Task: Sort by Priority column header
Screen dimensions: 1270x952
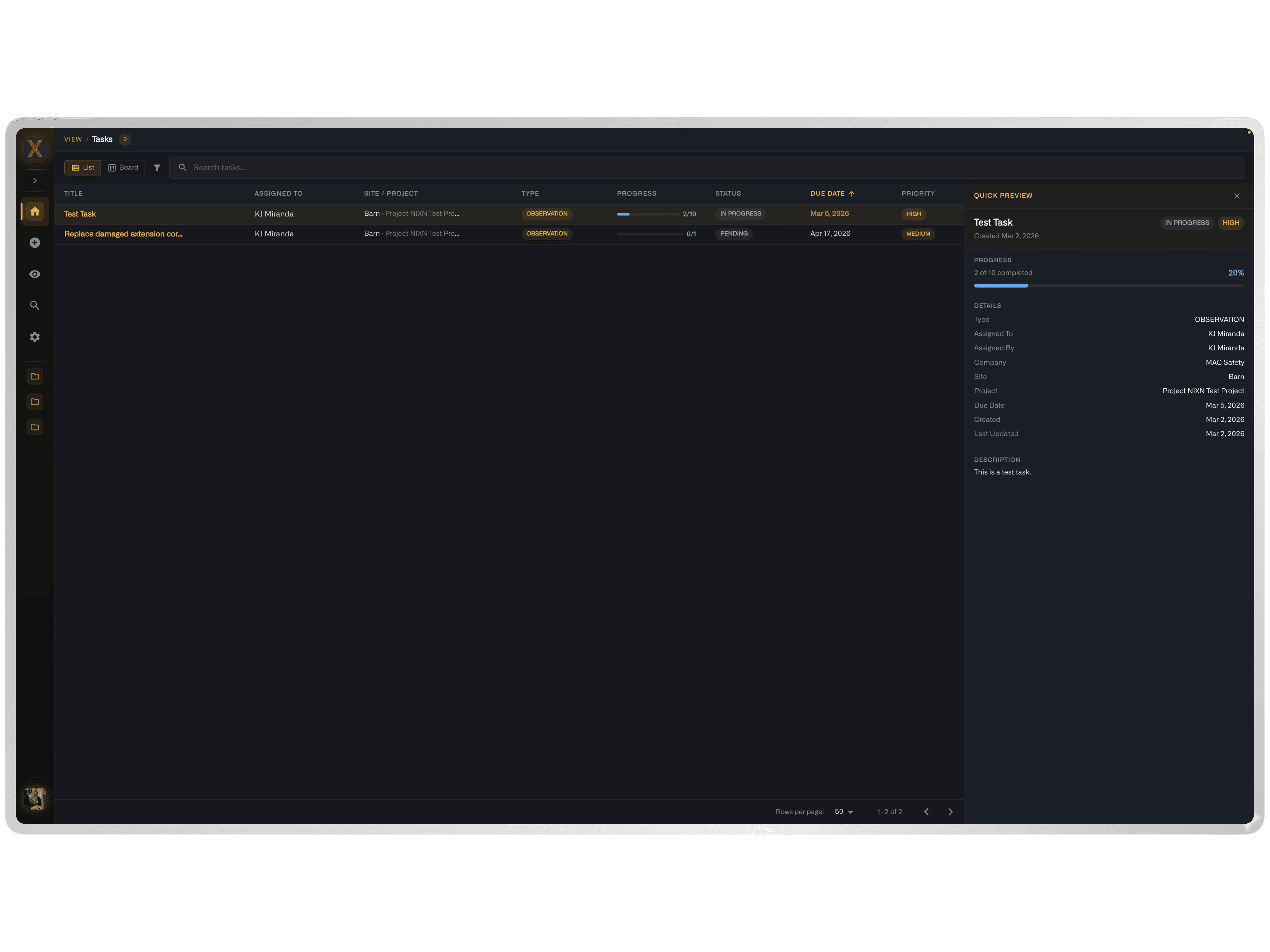Action: tap(918, 193)
